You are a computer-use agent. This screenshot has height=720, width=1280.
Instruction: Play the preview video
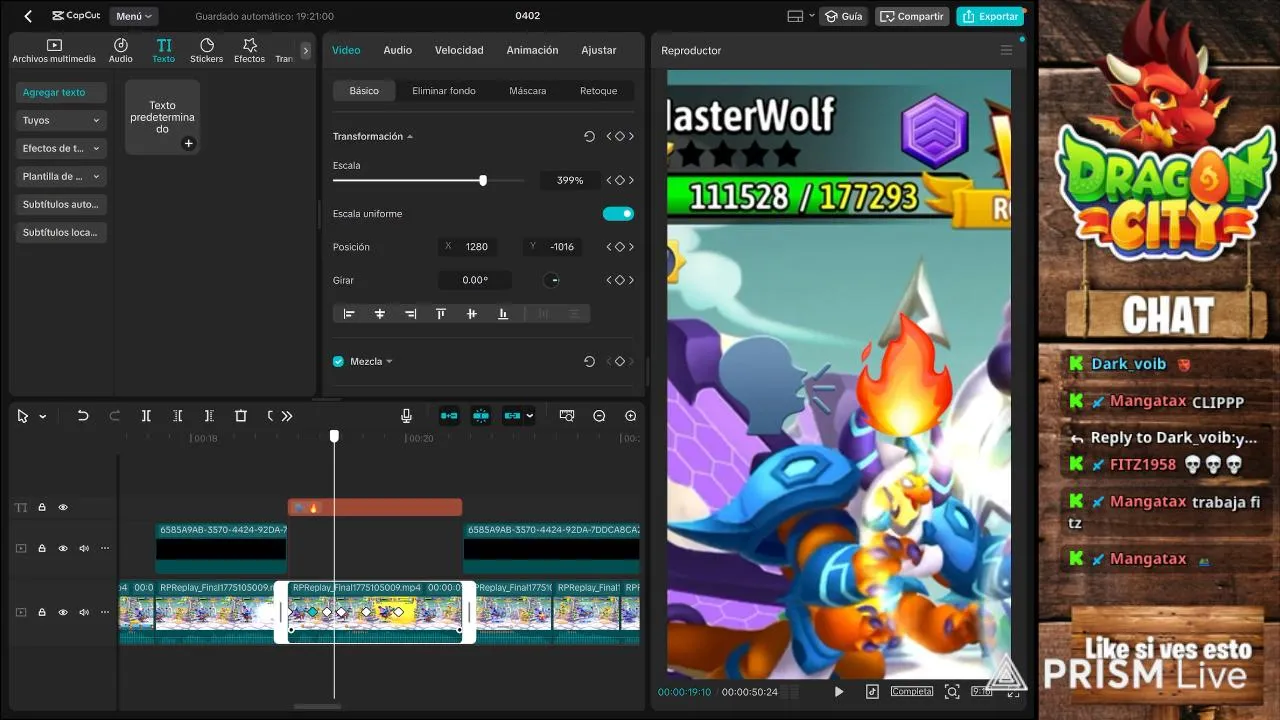coord(839,691)
